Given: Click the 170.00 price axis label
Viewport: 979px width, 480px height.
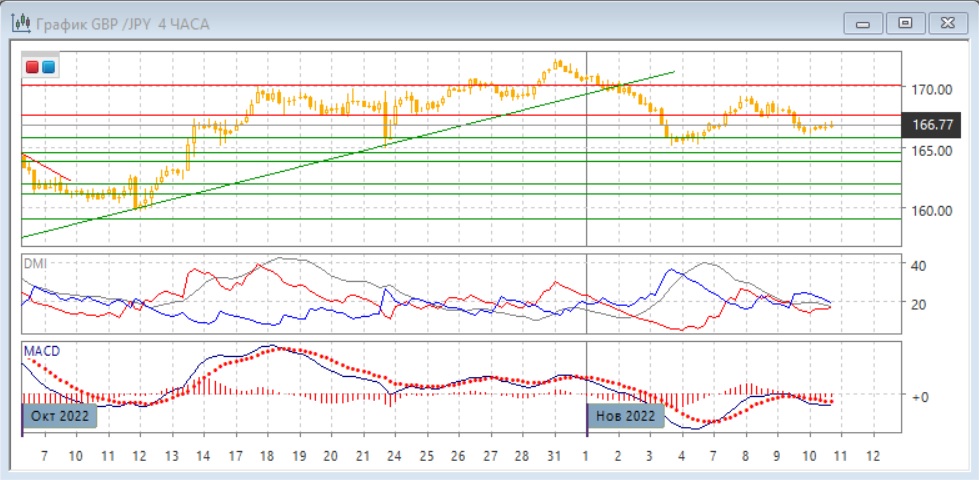Looking at the screenshot, I should pyautogui.click(x=929, y=89).
